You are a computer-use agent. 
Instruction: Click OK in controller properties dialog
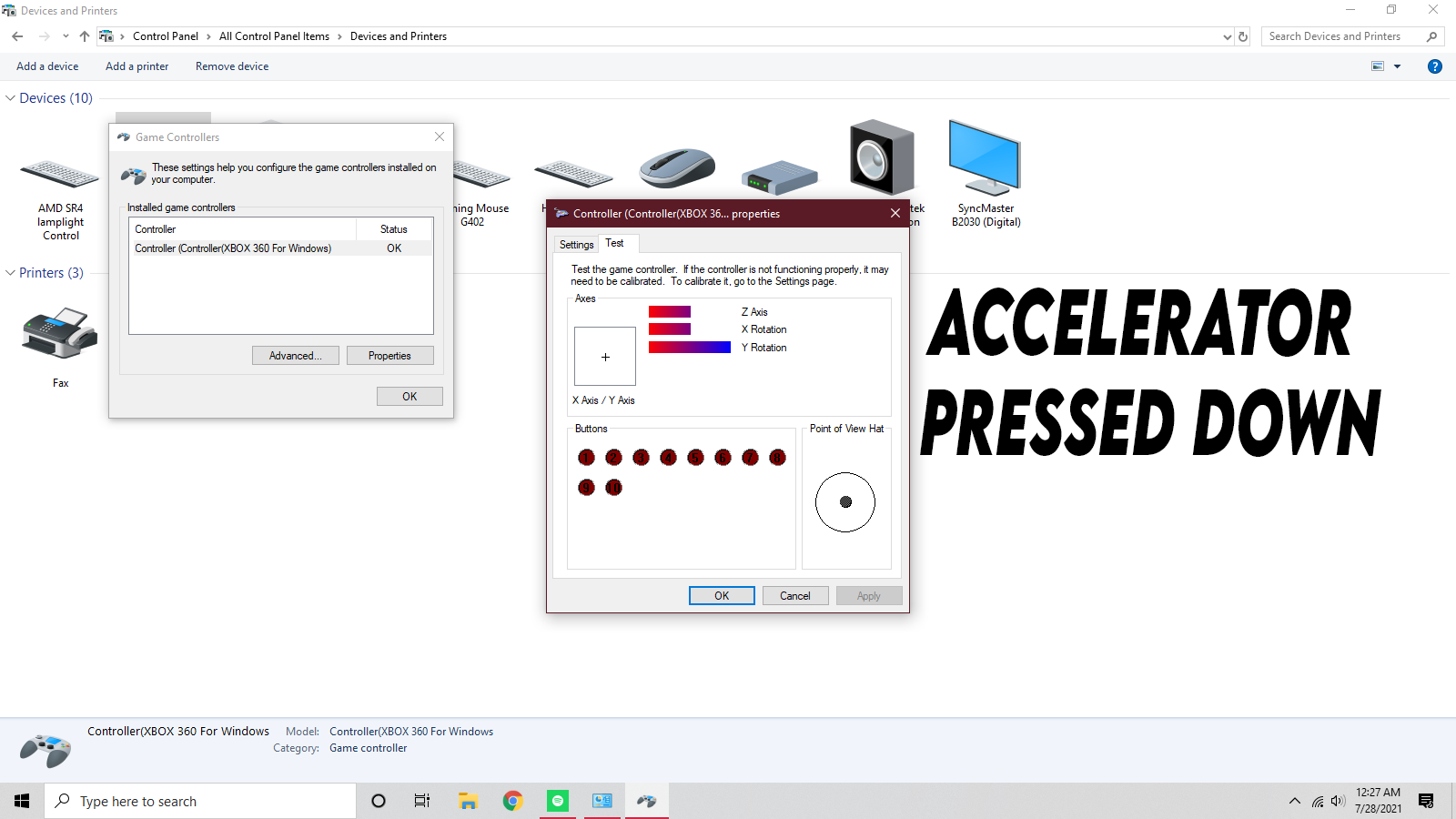click(722, 596)
